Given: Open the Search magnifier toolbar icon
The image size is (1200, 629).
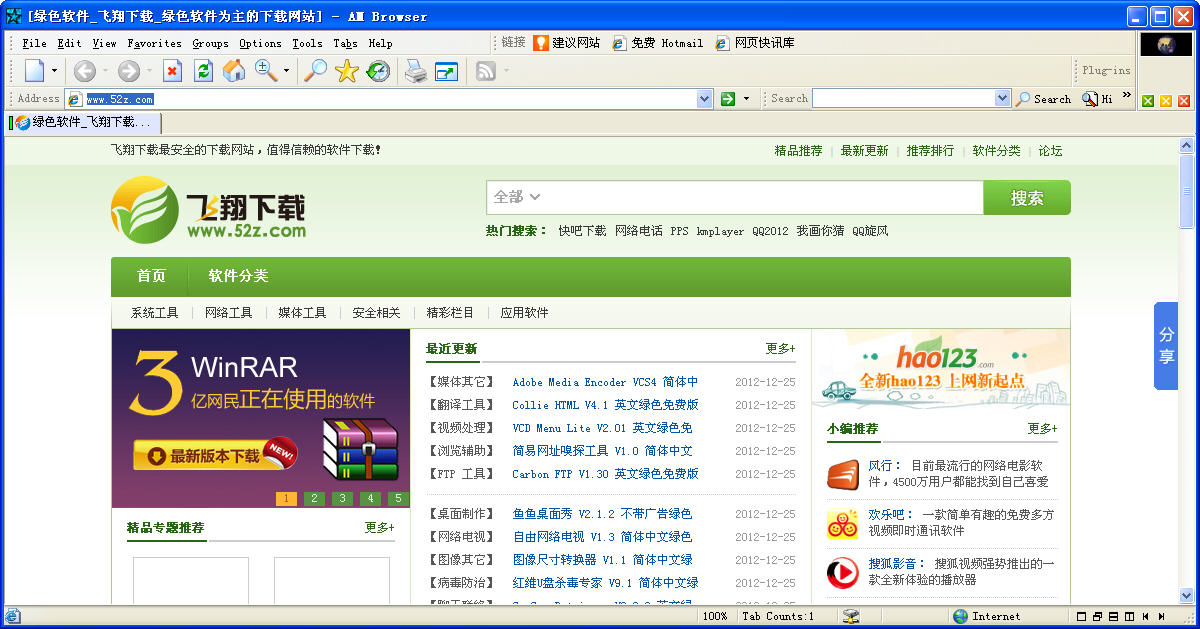Looking at the screenshot, I should (315, 70).
